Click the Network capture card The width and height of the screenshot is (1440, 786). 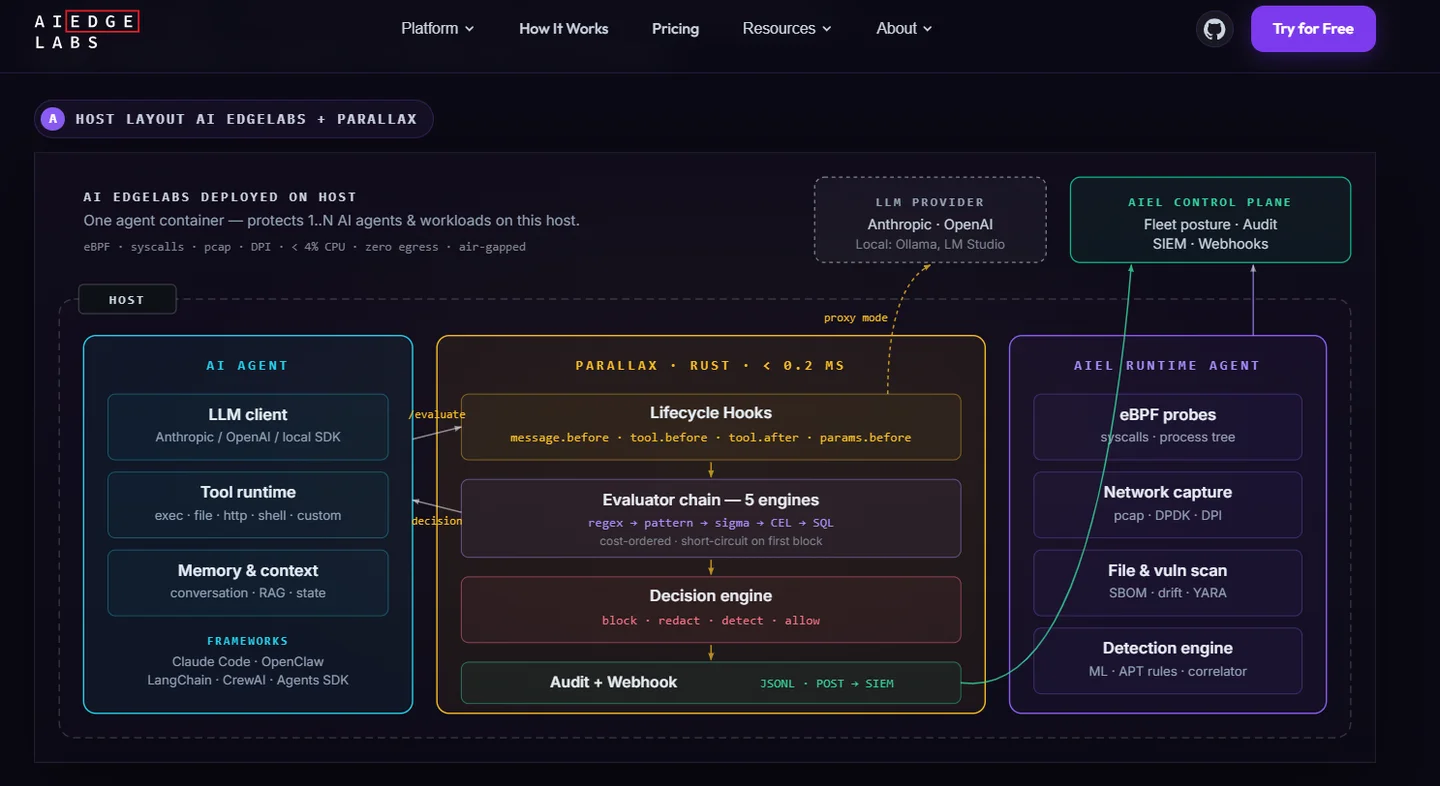coord(1168,505)
